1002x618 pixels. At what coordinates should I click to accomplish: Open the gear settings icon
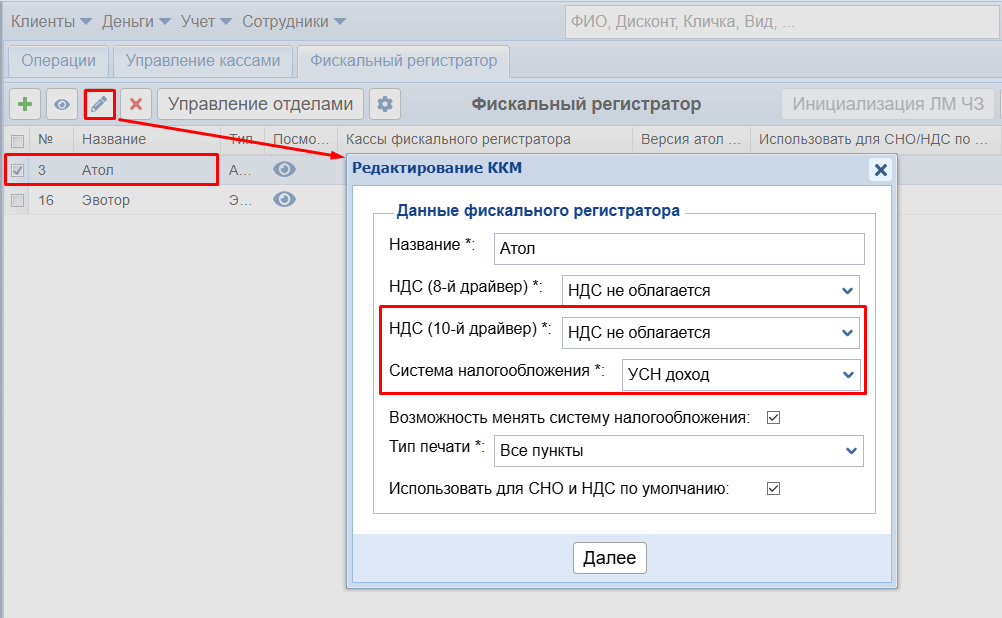coord(385,104)
